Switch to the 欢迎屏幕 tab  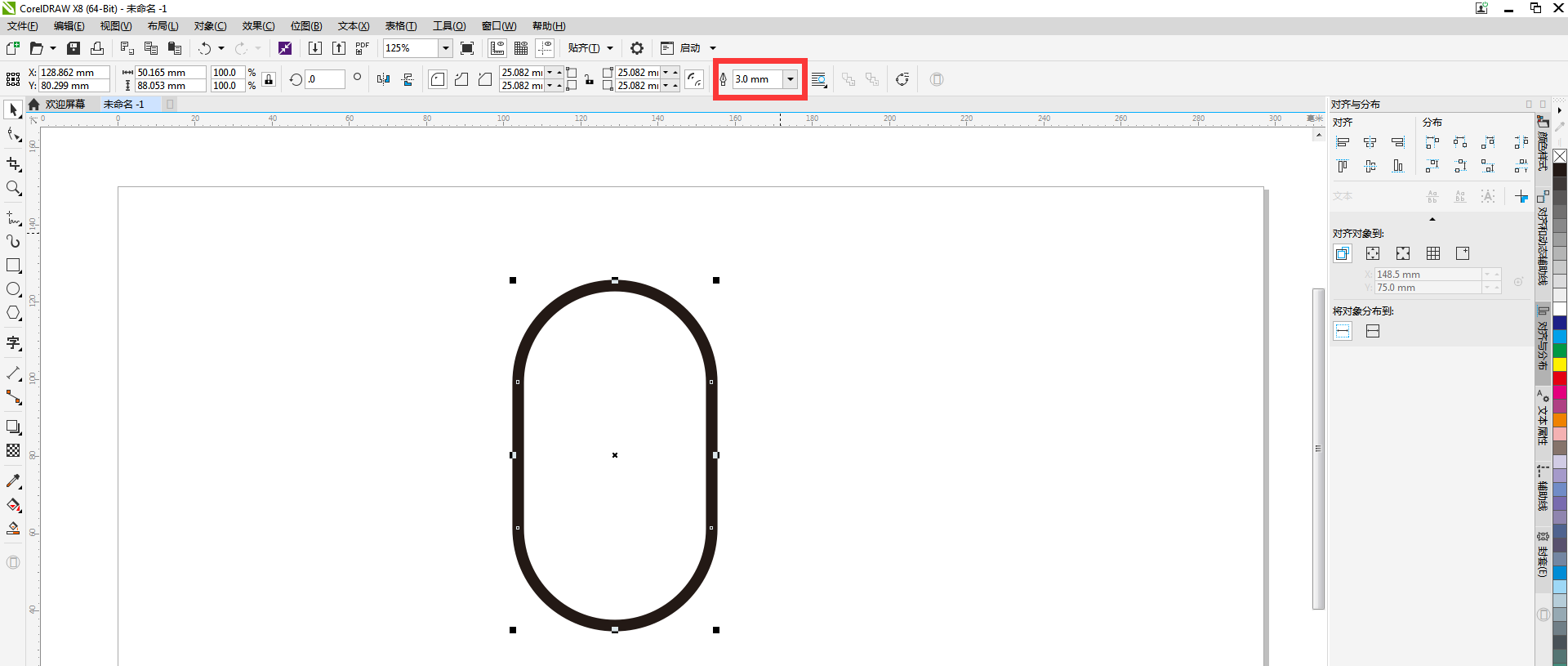[x=65, y=105]
